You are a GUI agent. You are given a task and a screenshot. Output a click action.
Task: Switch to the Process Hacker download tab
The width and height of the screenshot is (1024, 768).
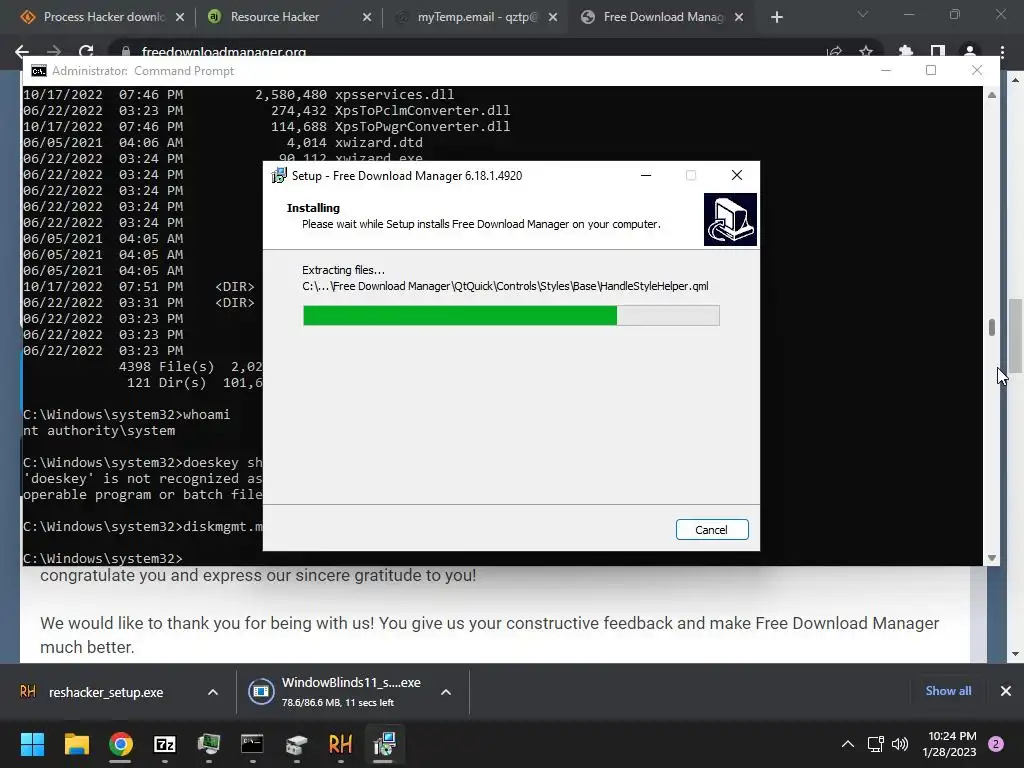pyautogui.click(x=104, y=17)
